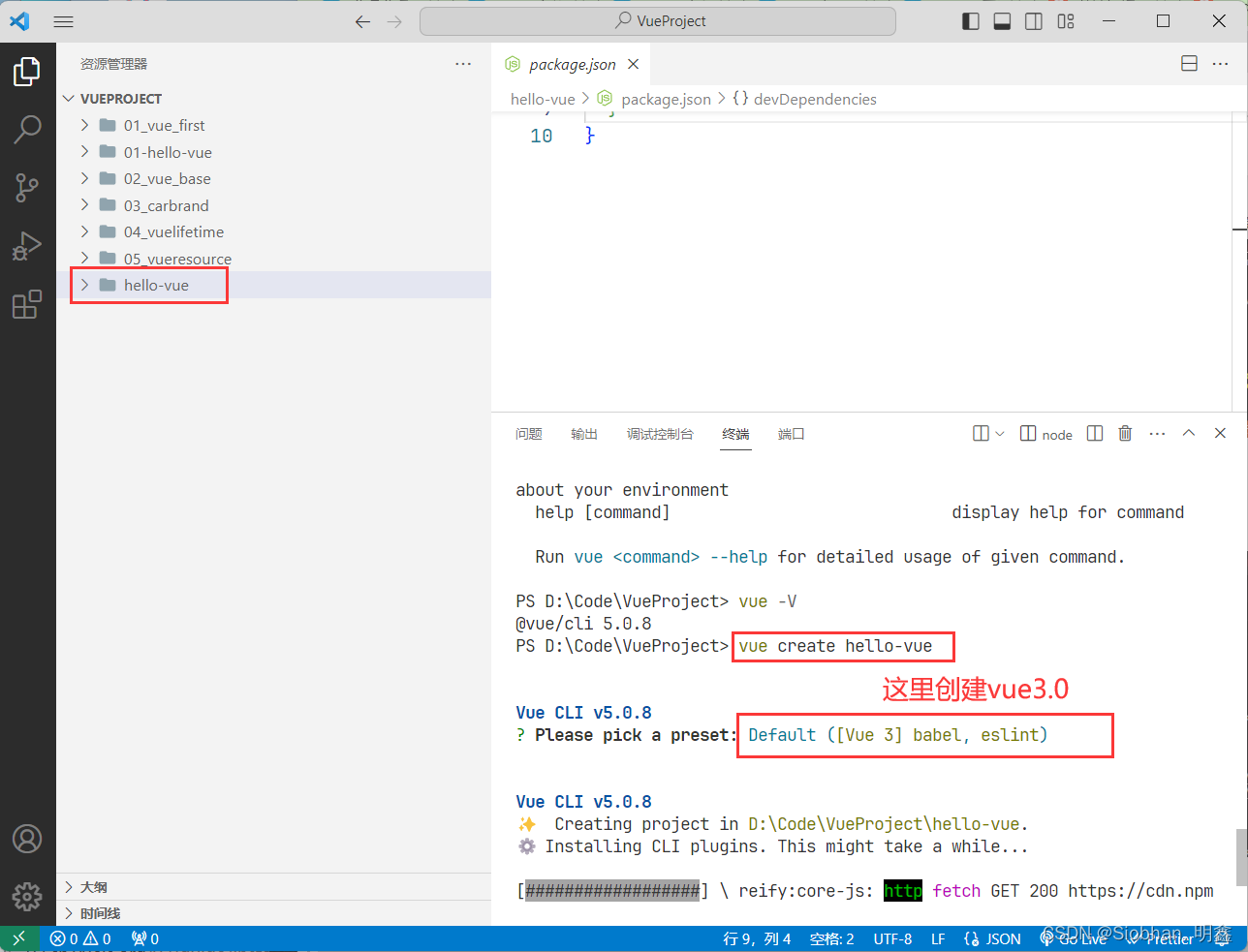Viewport: 1248px width, 952px height.
Task: Click the hamburger application menu
Action: [64, 21]
